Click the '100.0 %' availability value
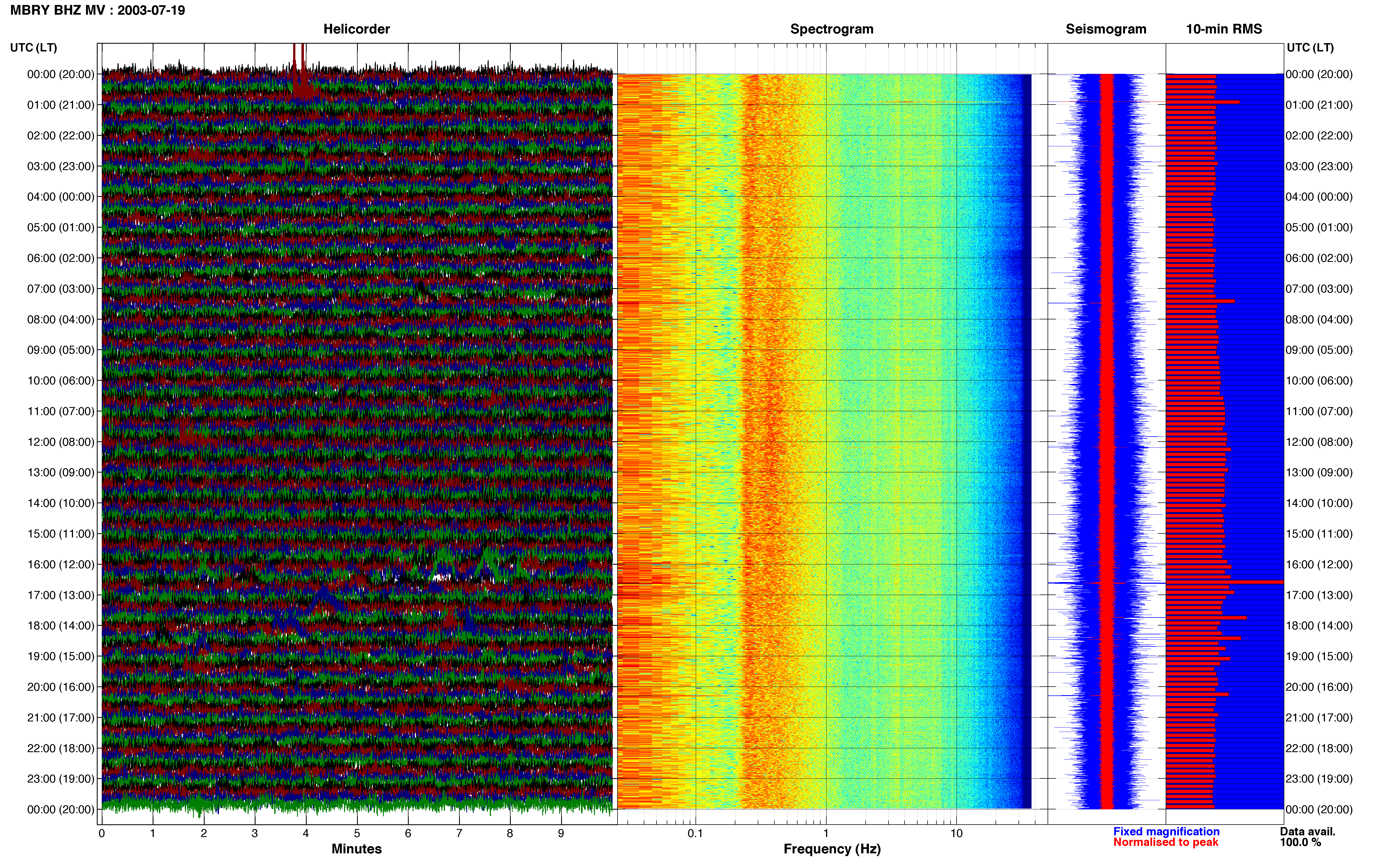The image size is (1388, 868). [x=1300, y=843]
